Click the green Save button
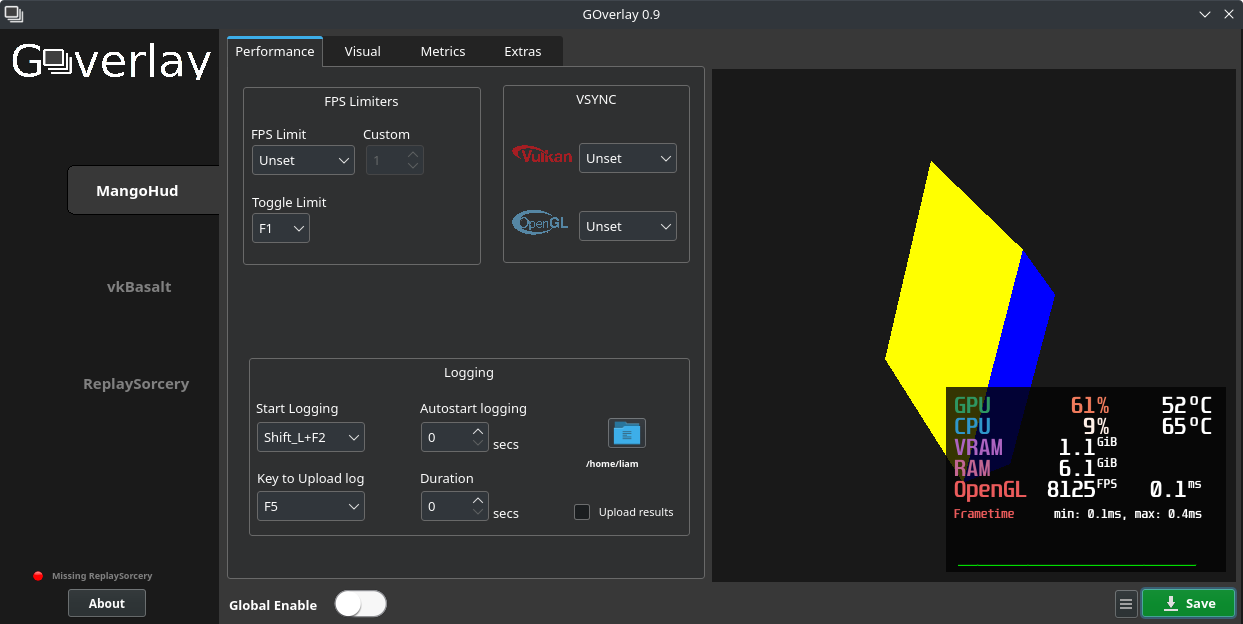The width and height of the screenshot is (1243, 624). click(1189, 604)
